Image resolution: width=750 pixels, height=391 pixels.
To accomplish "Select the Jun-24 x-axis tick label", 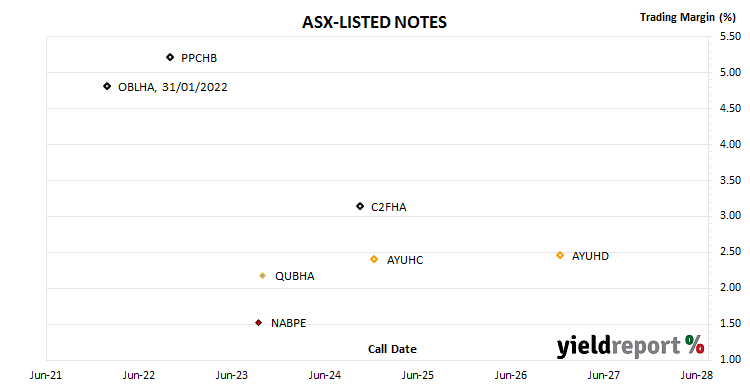I will tap(325, 375).
